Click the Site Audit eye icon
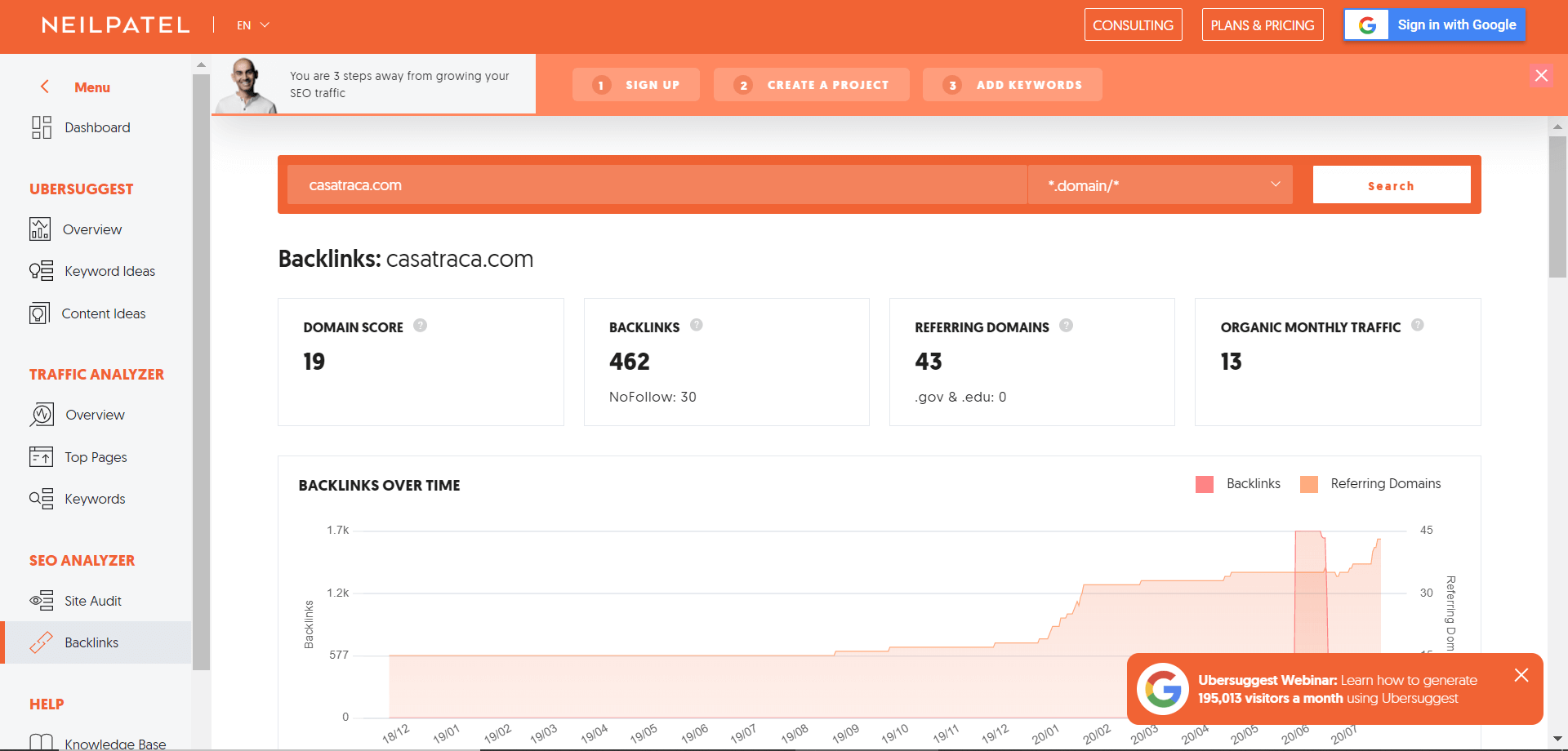Image resolution: width=1568 pixels, height=751 pixels. (42, 601)
